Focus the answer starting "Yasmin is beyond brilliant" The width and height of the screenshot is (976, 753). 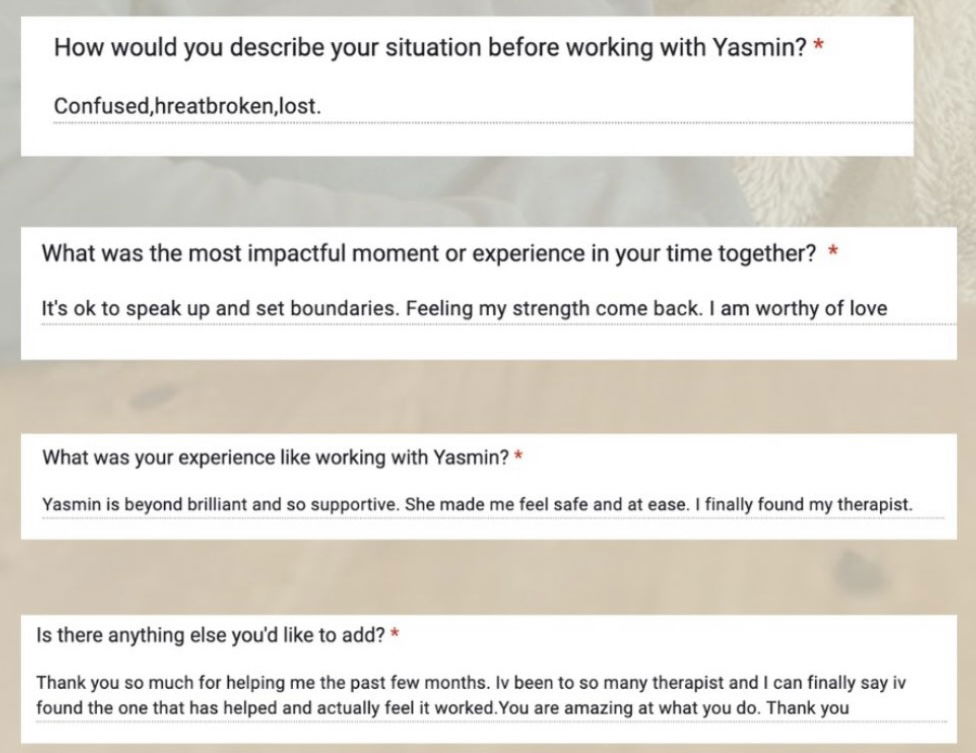[x=493, y=505]
